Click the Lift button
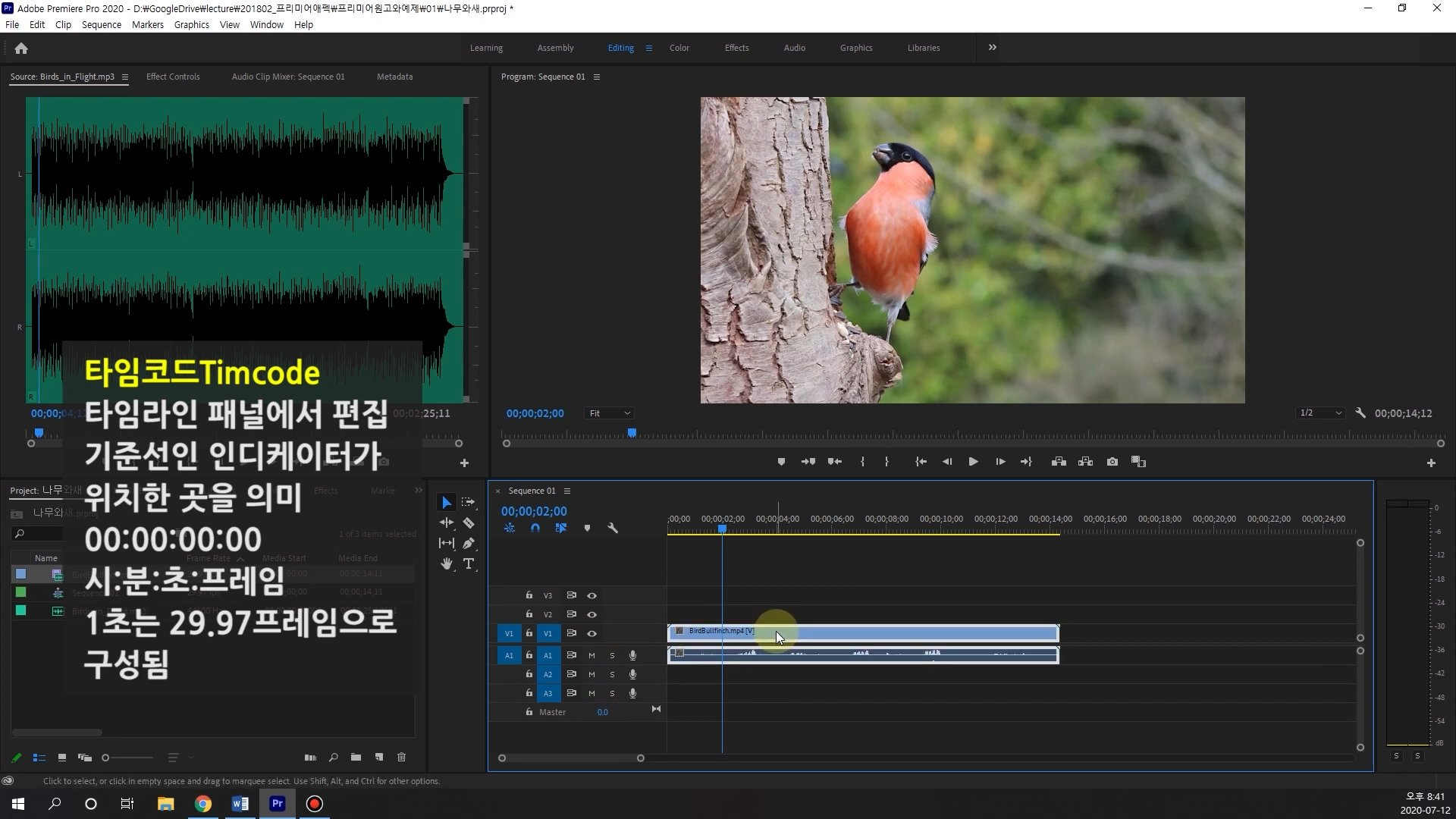The width and height of the screenshot is (1456, 819). pyautogui.click(x=1059, y=462)
